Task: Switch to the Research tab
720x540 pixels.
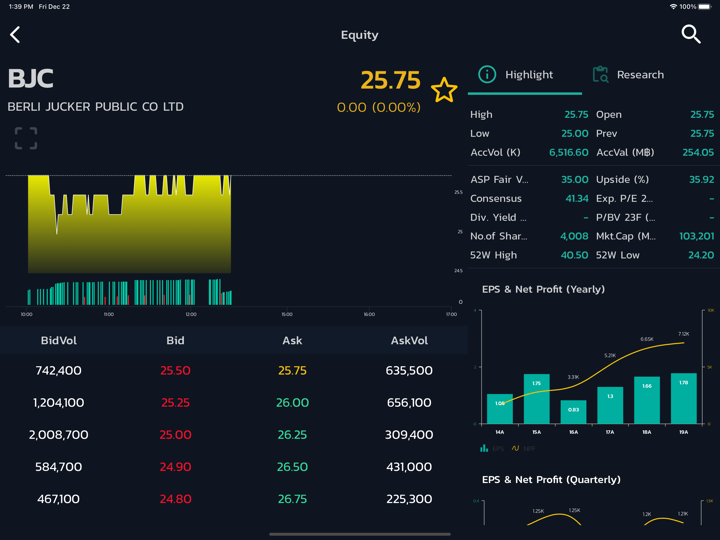Action: coord(640,74)
